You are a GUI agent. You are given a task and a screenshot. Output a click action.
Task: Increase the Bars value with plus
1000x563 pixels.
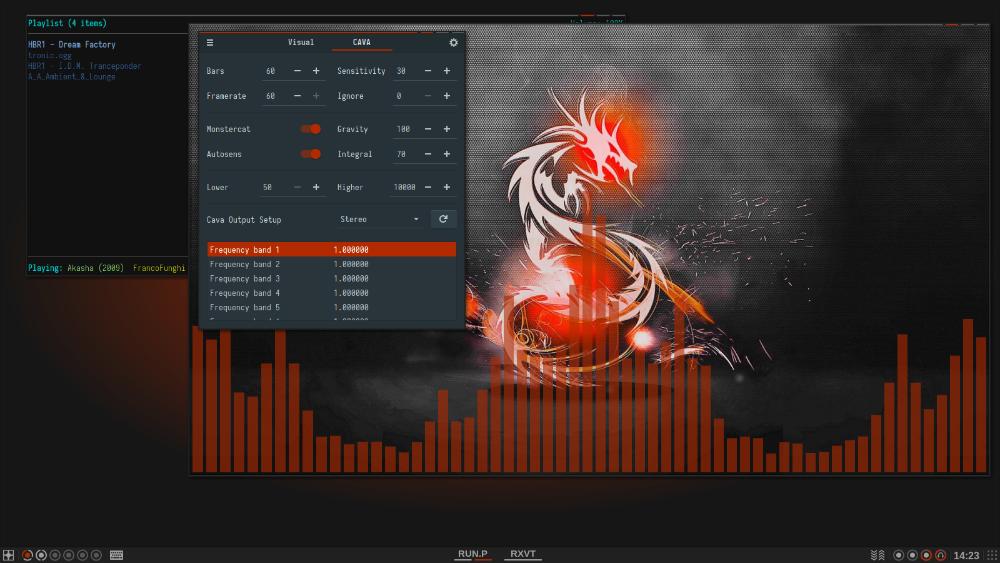pos(316,71)
